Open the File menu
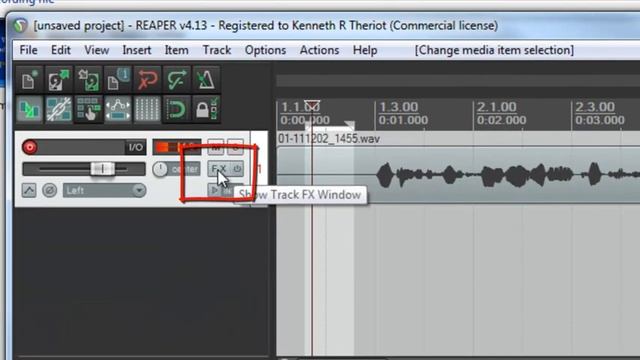 coord(29,50)
